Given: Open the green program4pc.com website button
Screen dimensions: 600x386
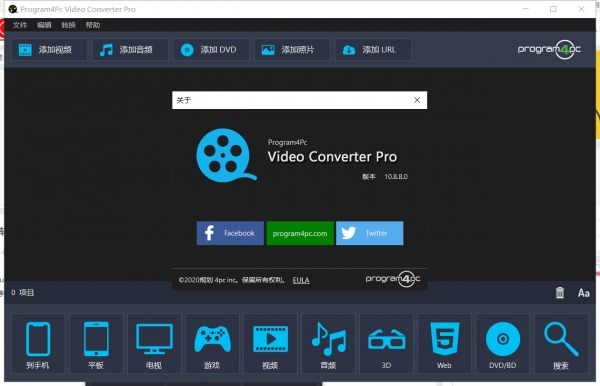Looking at the screenshot, I should tap(300, 233).
